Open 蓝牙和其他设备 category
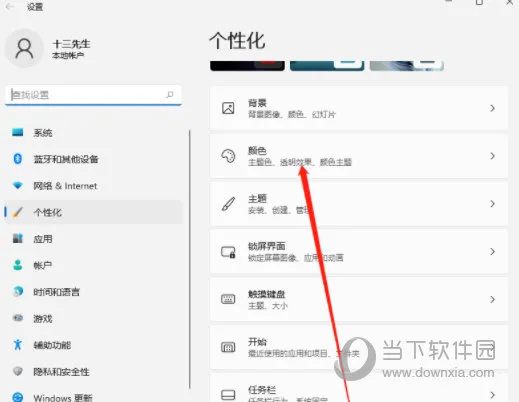Viewport: 519px width, 402px height. click(93, 159)
